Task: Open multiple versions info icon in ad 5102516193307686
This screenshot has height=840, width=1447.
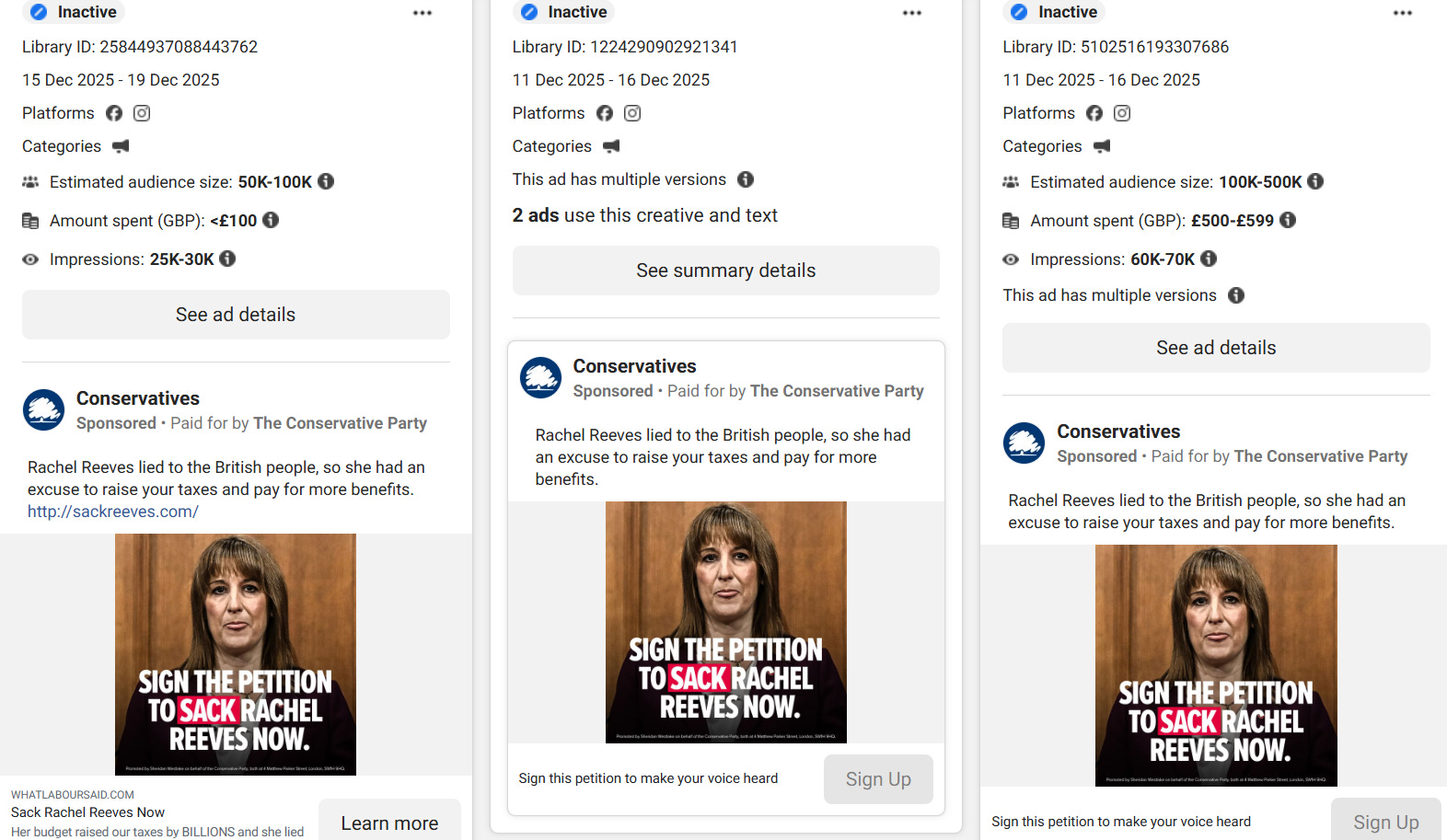Action: click(1236, 295)
